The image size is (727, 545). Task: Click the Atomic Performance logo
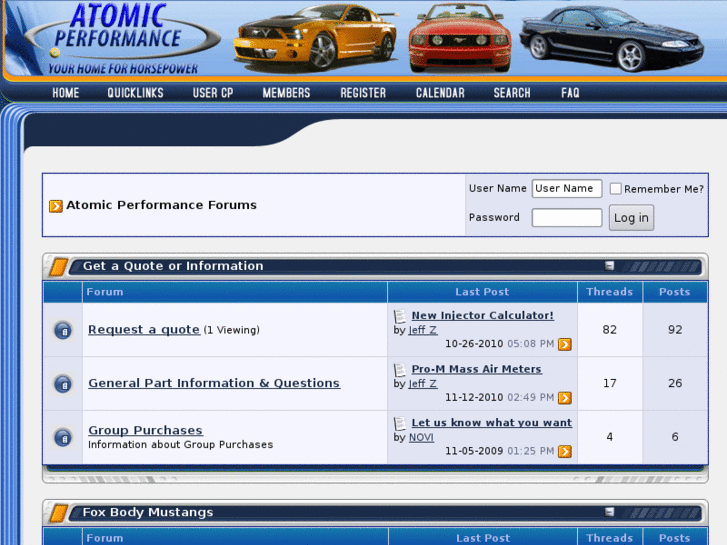click(124, 38)
